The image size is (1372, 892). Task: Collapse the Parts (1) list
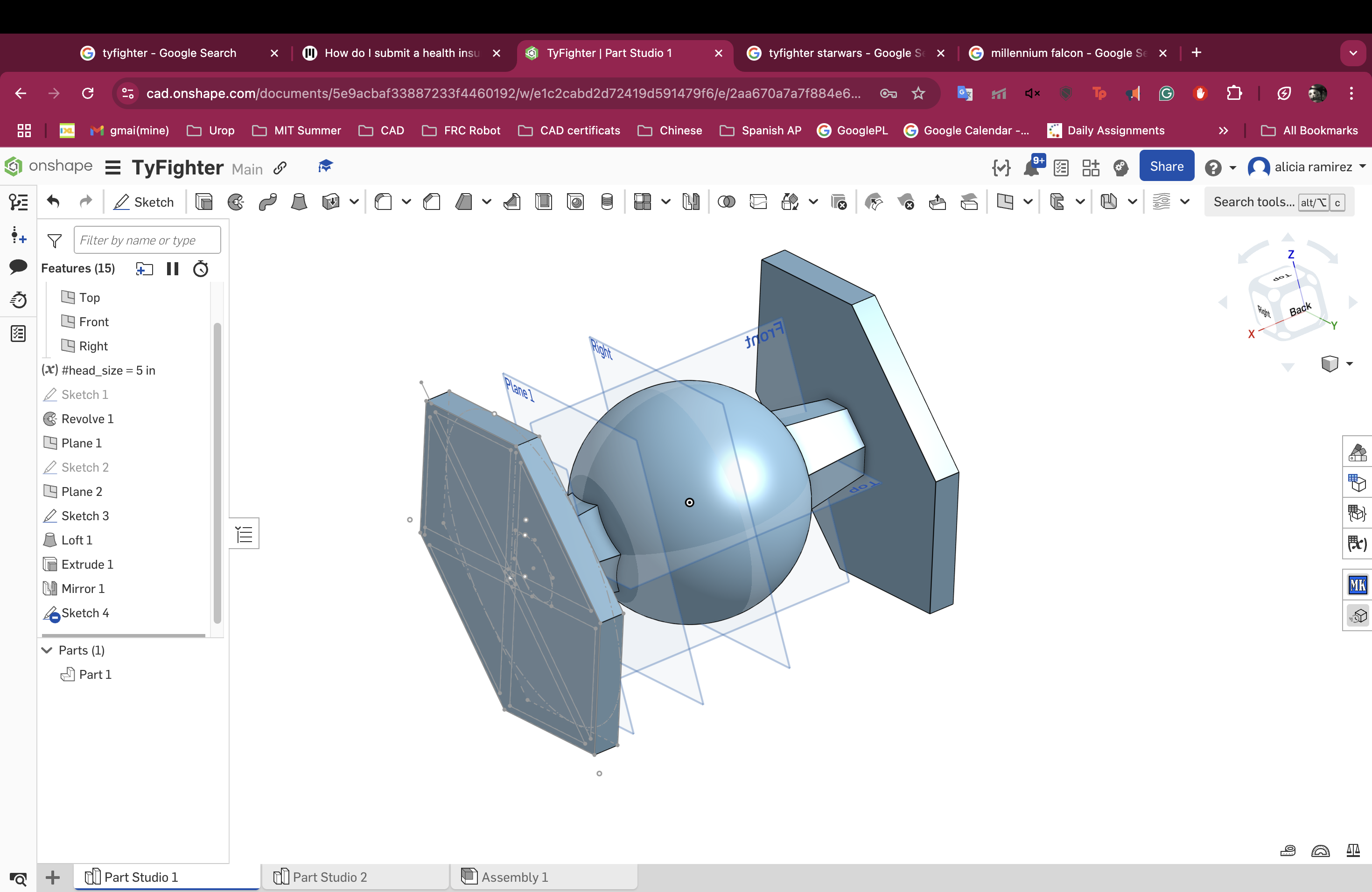[47, 650]
